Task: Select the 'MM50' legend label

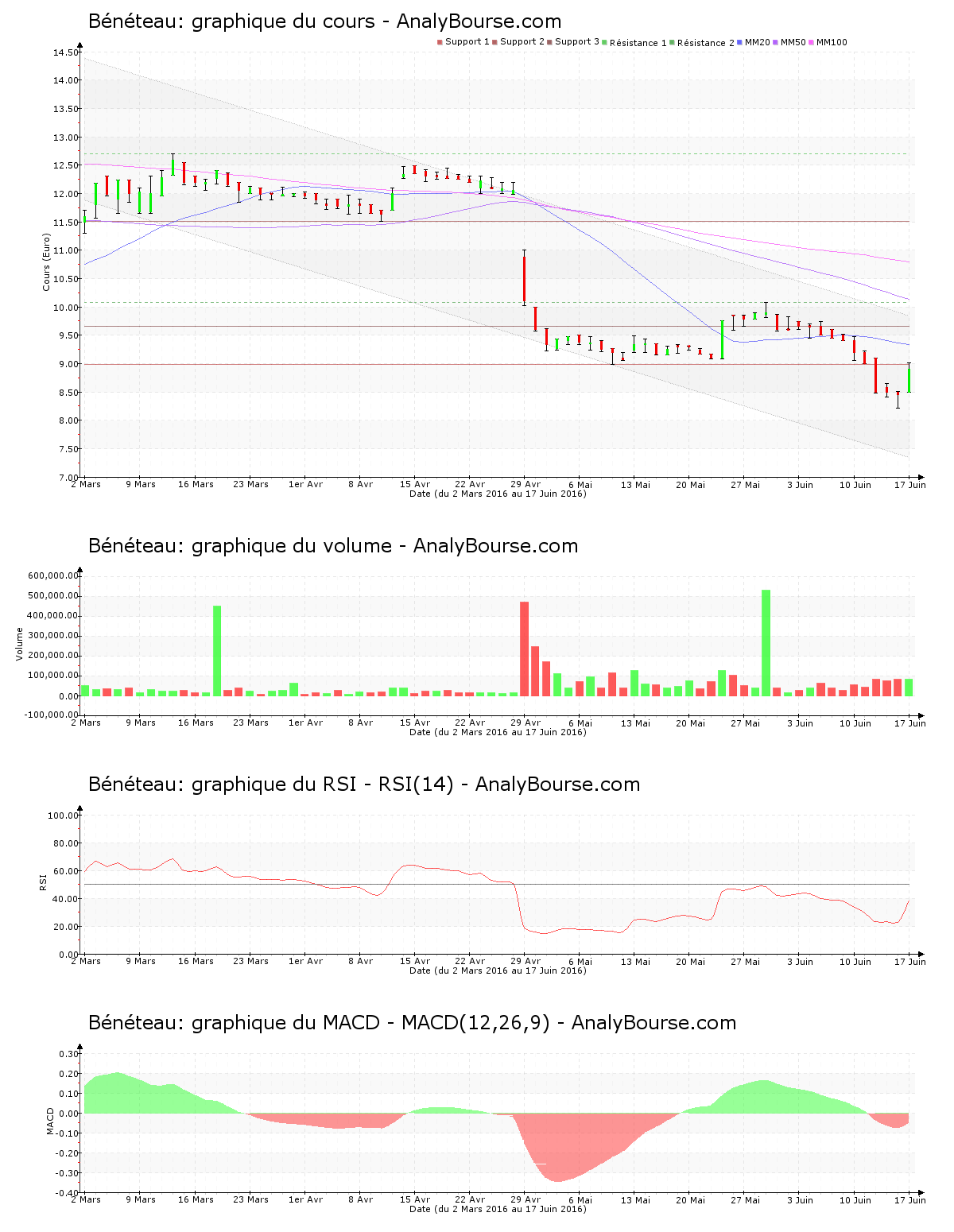Action: [793, 42]
